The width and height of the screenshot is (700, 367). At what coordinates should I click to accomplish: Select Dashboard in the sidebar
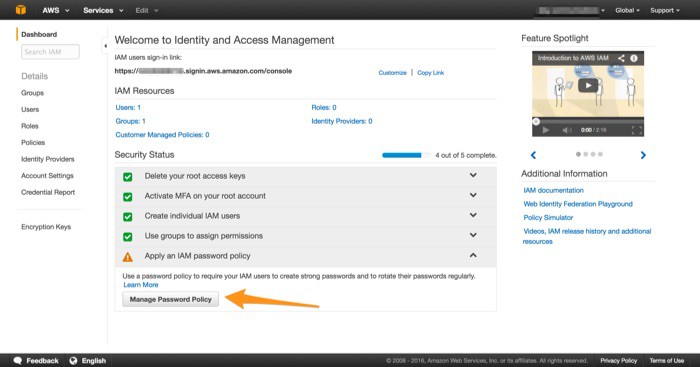[x=39, y=34]
